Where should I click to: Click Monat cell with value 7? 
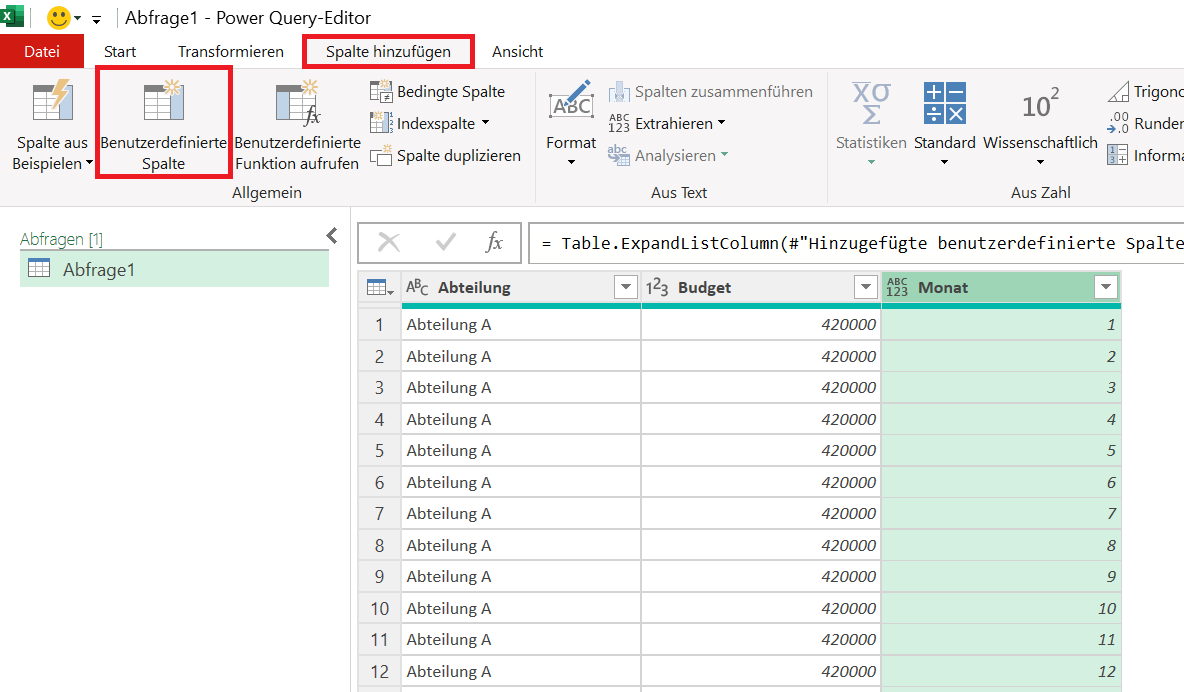coord(1001,514)
